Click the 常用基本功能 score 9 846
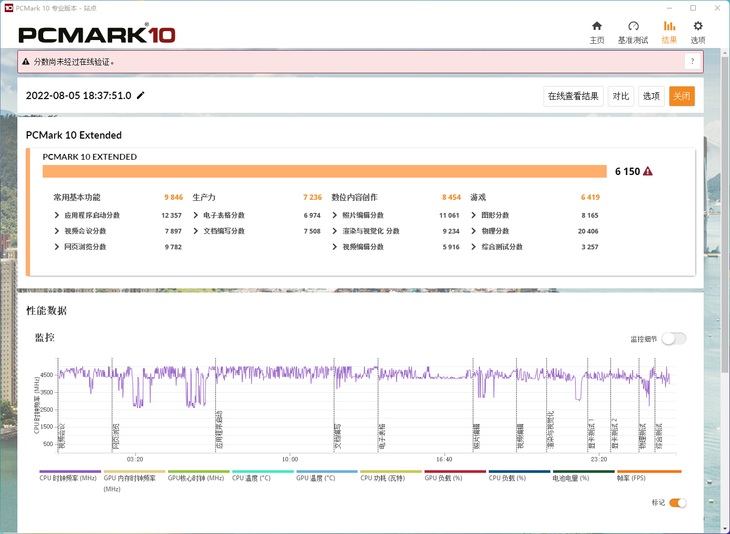 tap(173, 197)
